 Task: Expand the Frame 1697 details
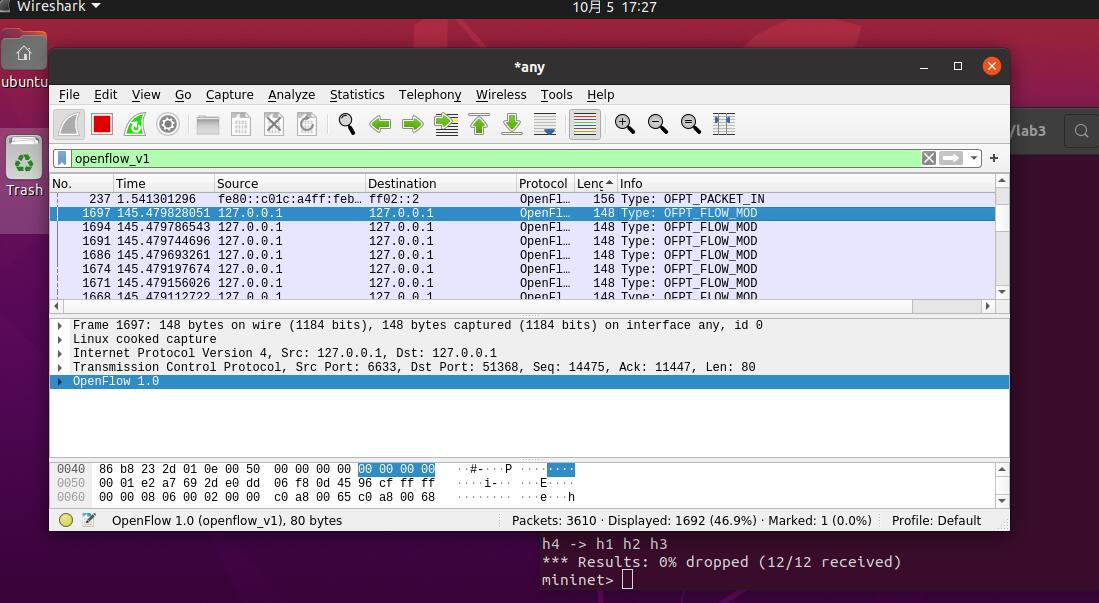60,325
